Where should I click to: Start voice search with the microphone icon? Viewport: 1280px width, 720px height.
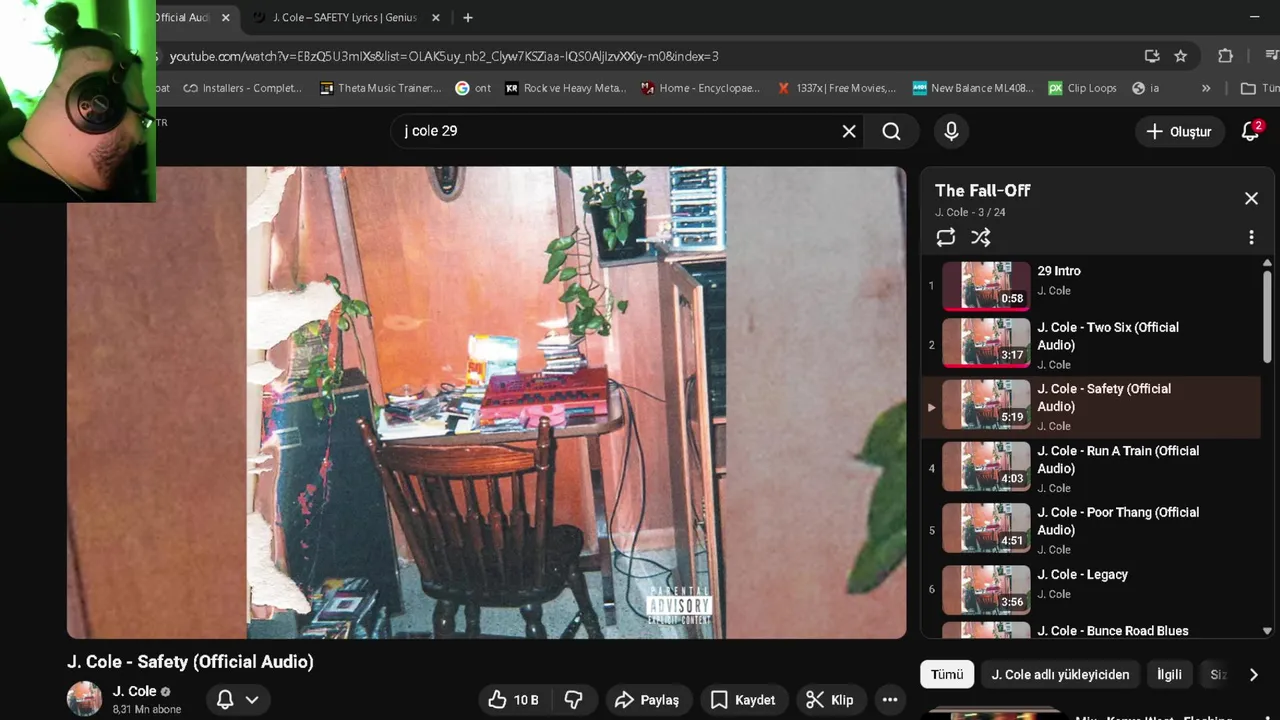(951, 131)
